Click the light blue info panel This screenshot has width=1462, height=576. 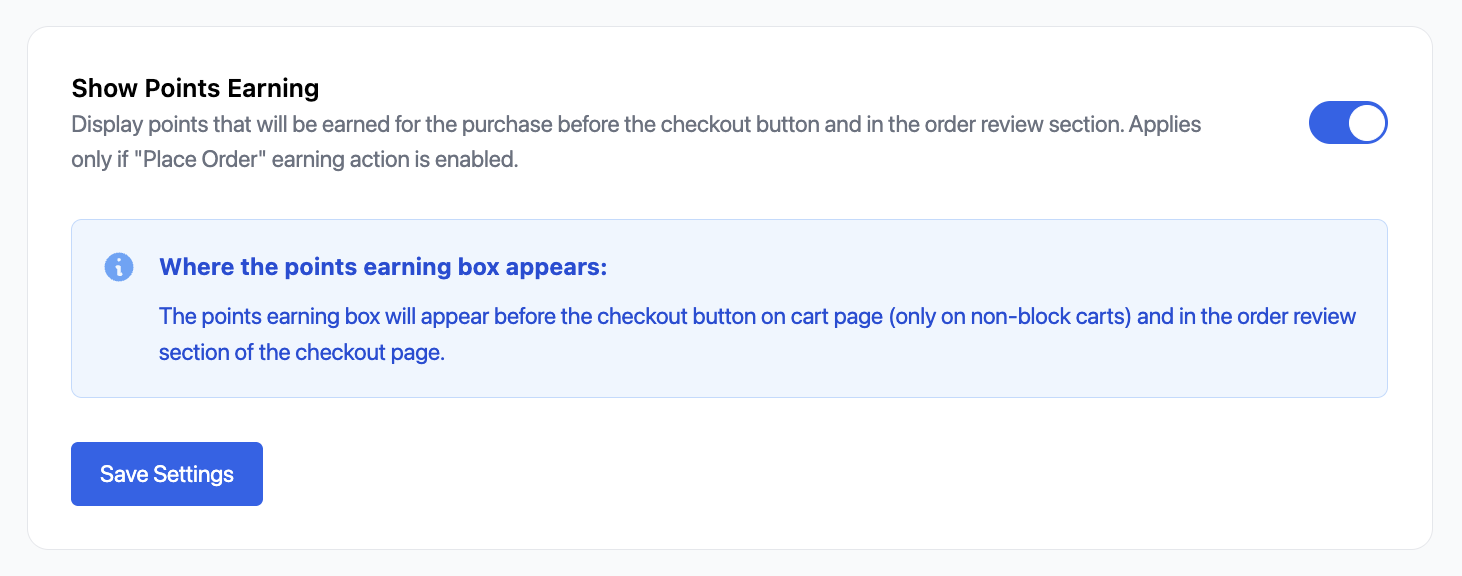pyautogui.click(x=728, y=308)
